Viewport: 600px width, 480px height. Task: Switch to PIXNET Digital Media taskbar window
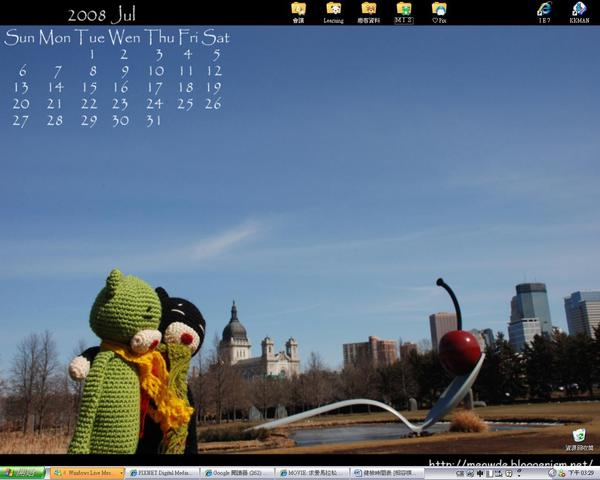[162, 473]
